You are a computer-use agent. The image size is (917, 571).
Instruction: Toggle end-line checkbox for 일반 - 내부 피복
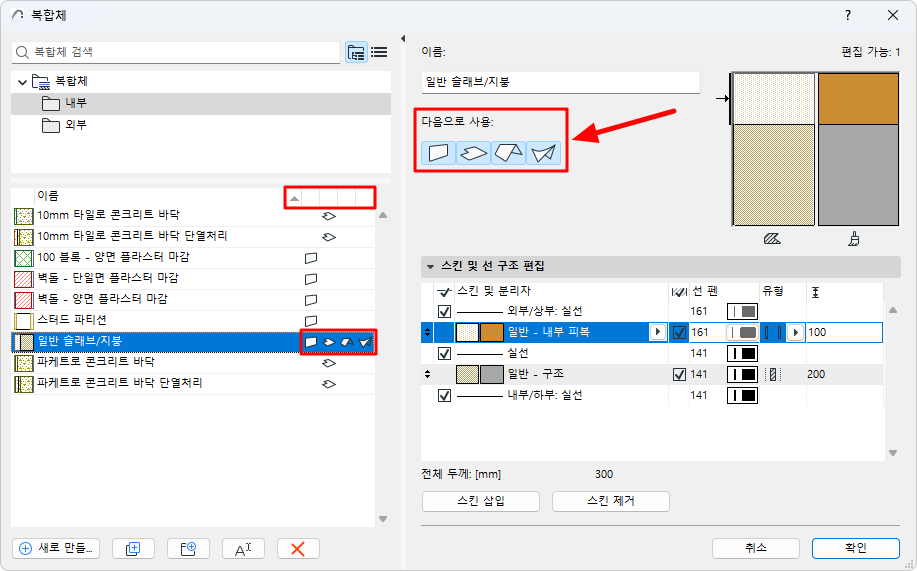tap(679, 332)
